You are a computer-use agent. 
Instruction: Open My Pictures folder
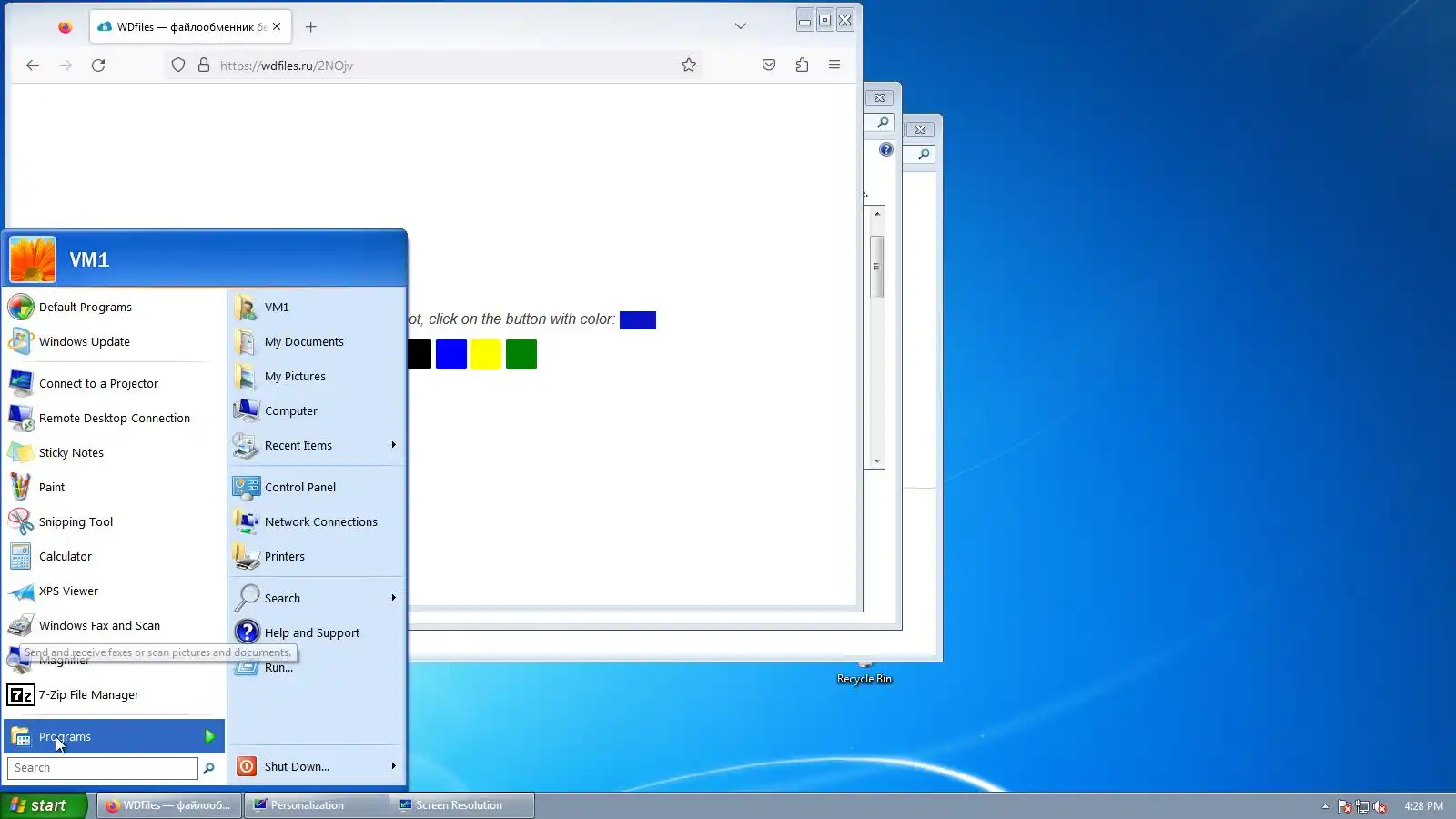point(316,376)
